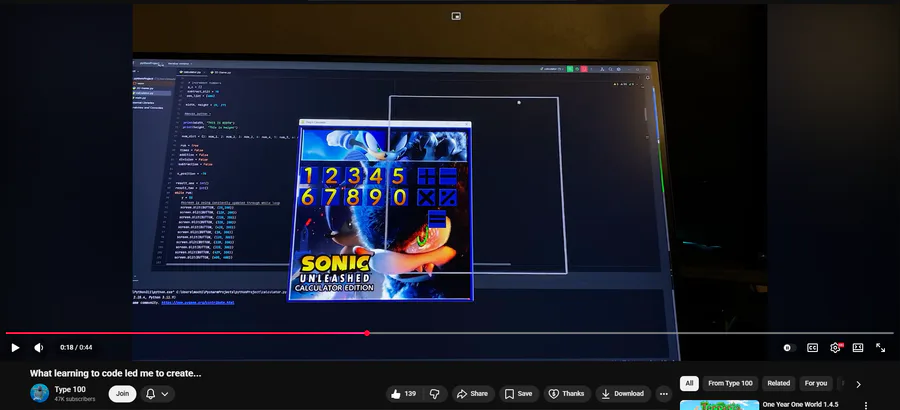900x410 pixels.
Task: Click the video title 'What learning to code led me to create...'
Action: 115,373
